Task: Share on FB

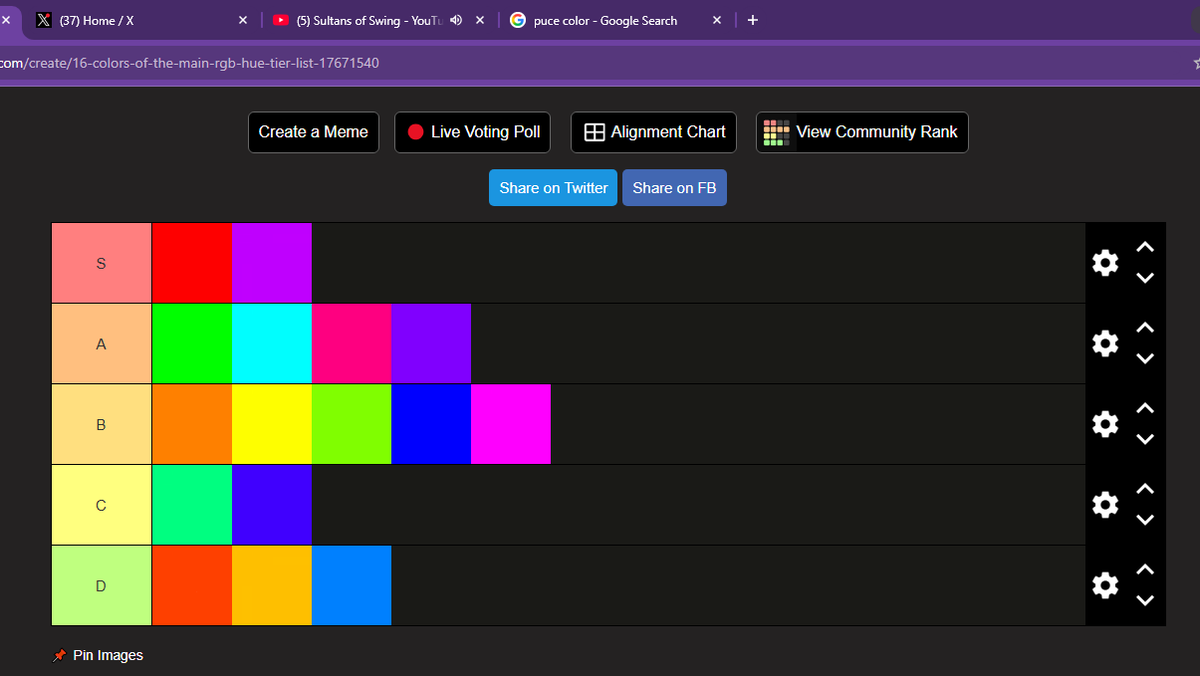Action: (674, 188)
